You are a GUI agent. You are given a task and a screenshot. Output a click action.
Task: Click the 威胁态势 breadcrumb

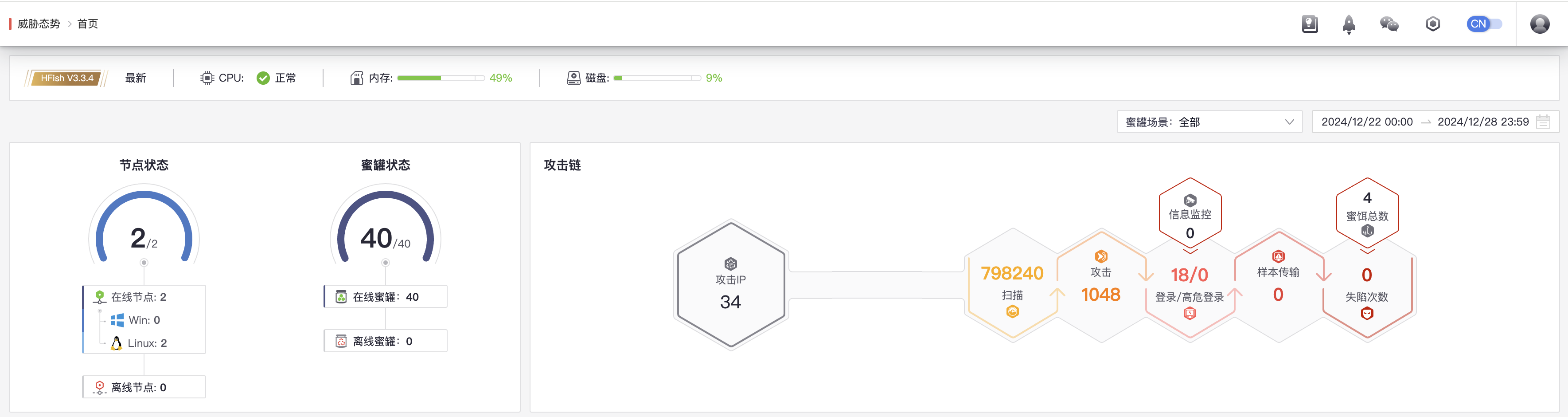click(39, 24)
